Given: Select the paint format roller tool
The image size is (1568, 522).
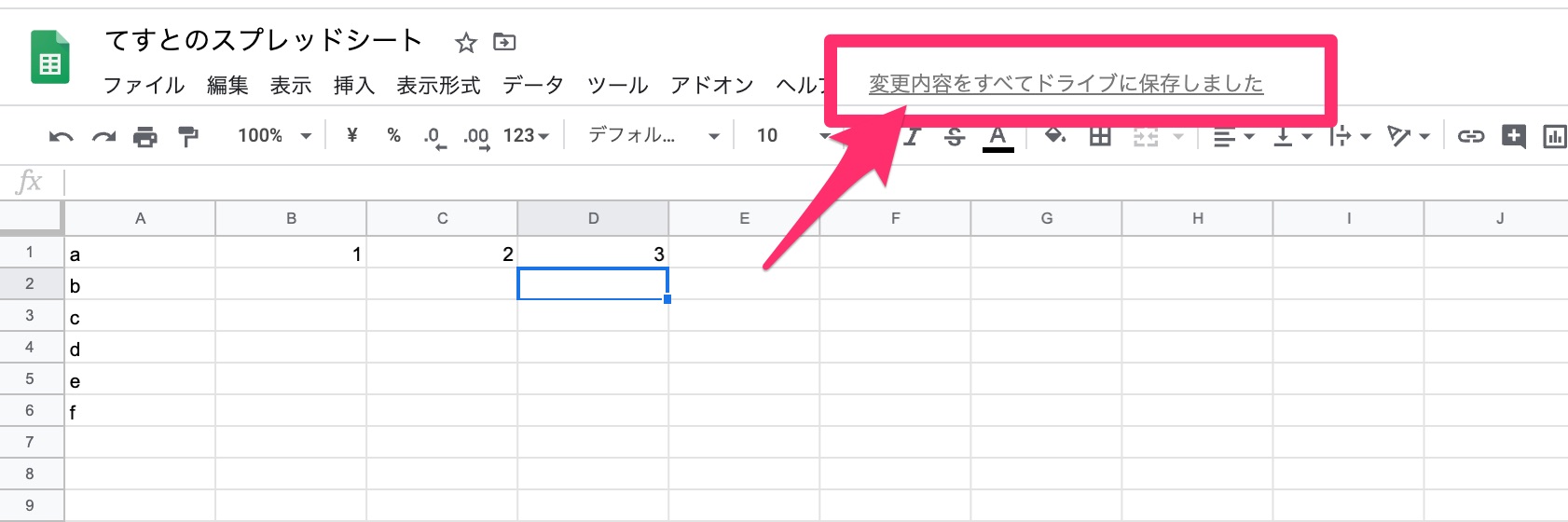Looking at the screenshot, I should (188, 137).
